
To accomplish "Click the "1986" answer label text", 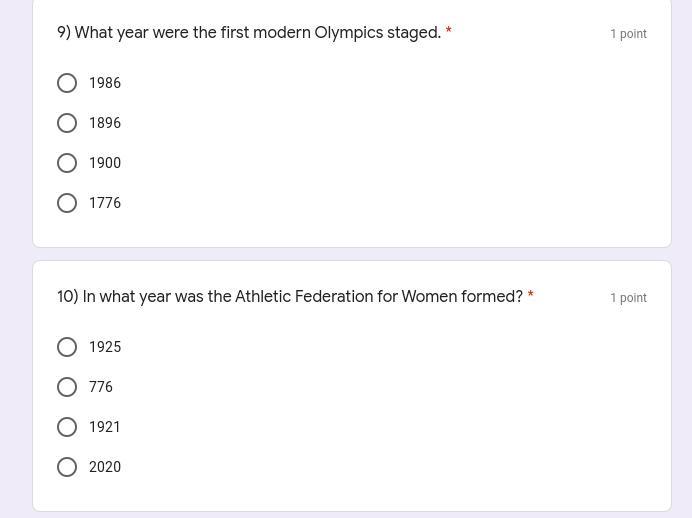I will (105, 83).
